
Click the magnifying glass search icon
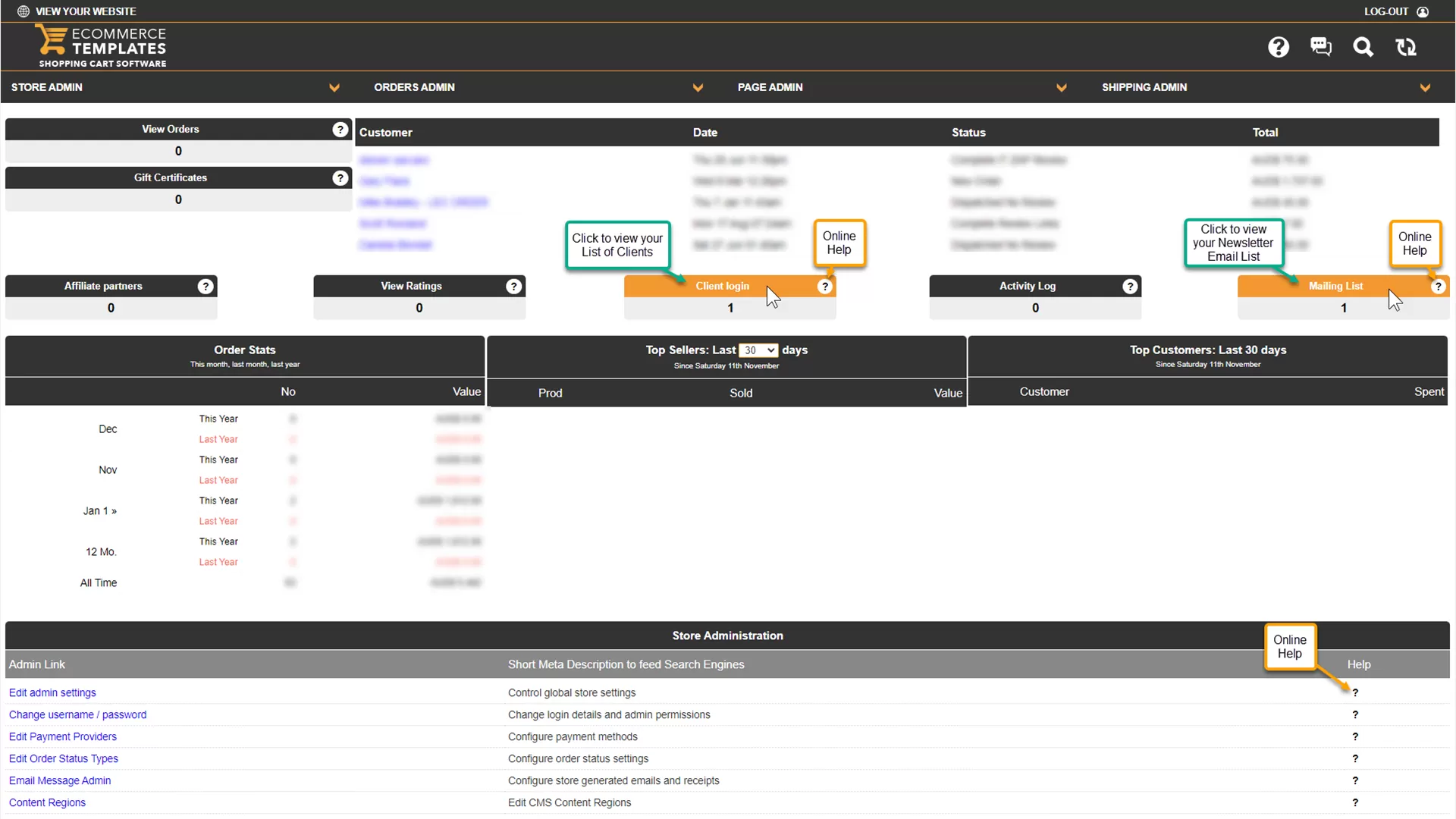click(x=1363, y=47)
